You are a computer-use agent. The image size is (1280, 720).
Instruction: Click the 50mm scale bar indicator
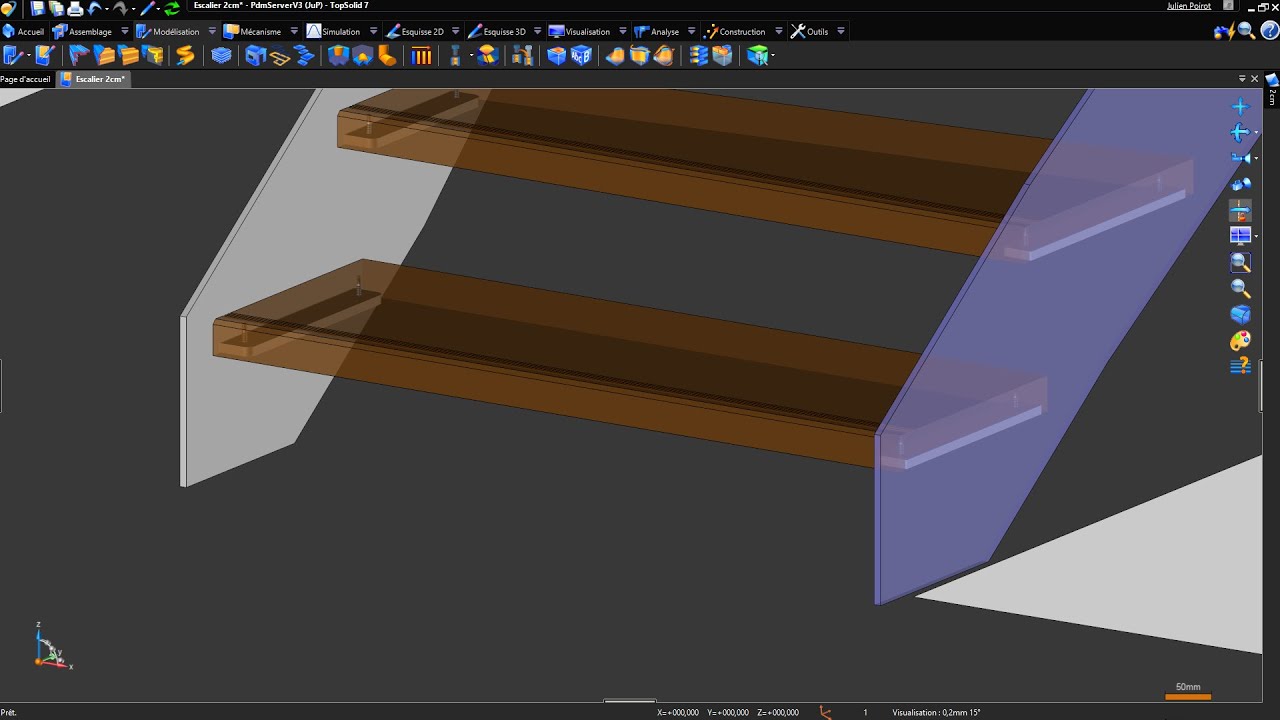pyautogui.click(x=1188, y=691)
